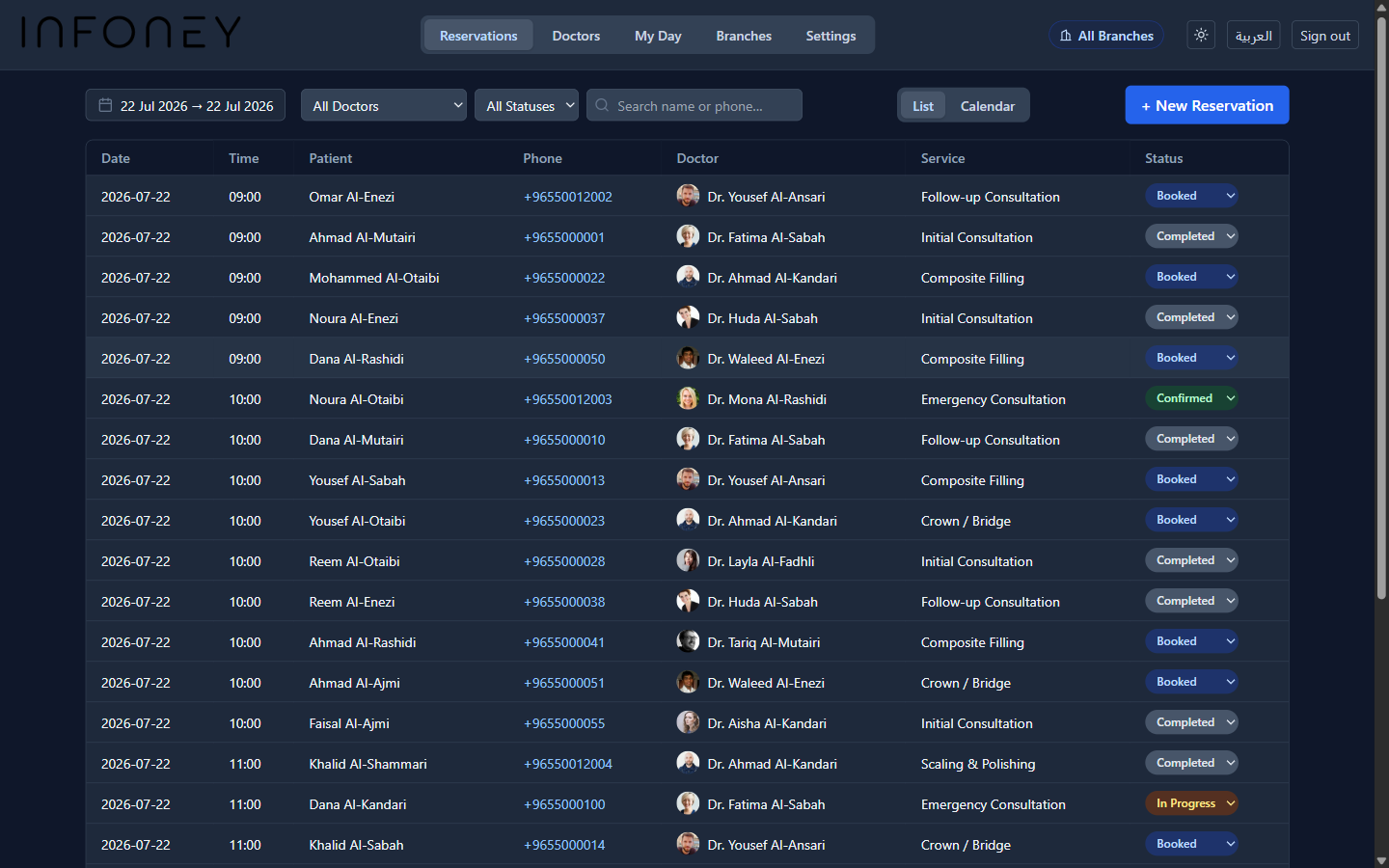Open In Progress status dropdown for Dana Al-Kandari
1389x868 pixels.
1191,803
